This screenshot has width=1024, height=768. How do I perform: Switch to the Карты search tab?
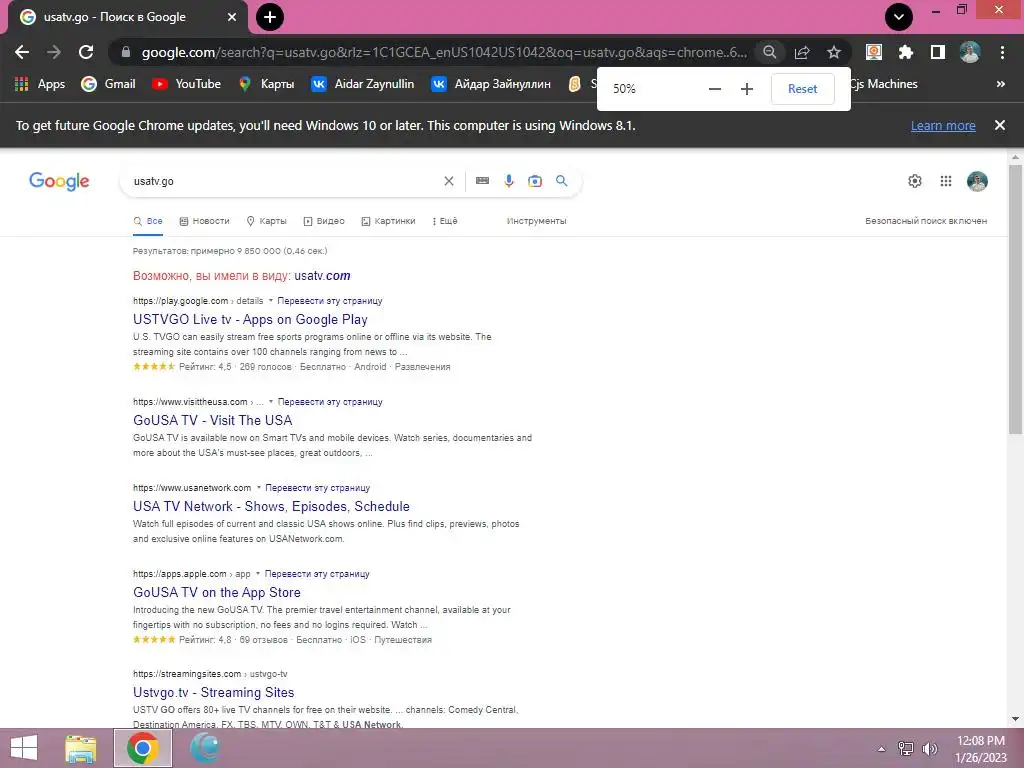(x=266, y=221)
